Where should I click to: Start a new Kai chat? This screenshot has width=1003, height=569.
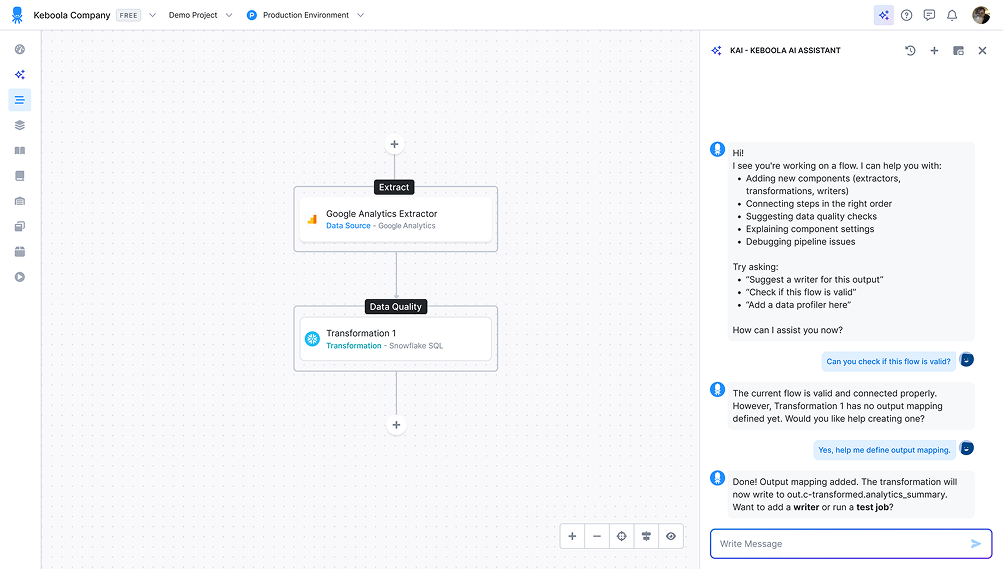coord(934,51)
